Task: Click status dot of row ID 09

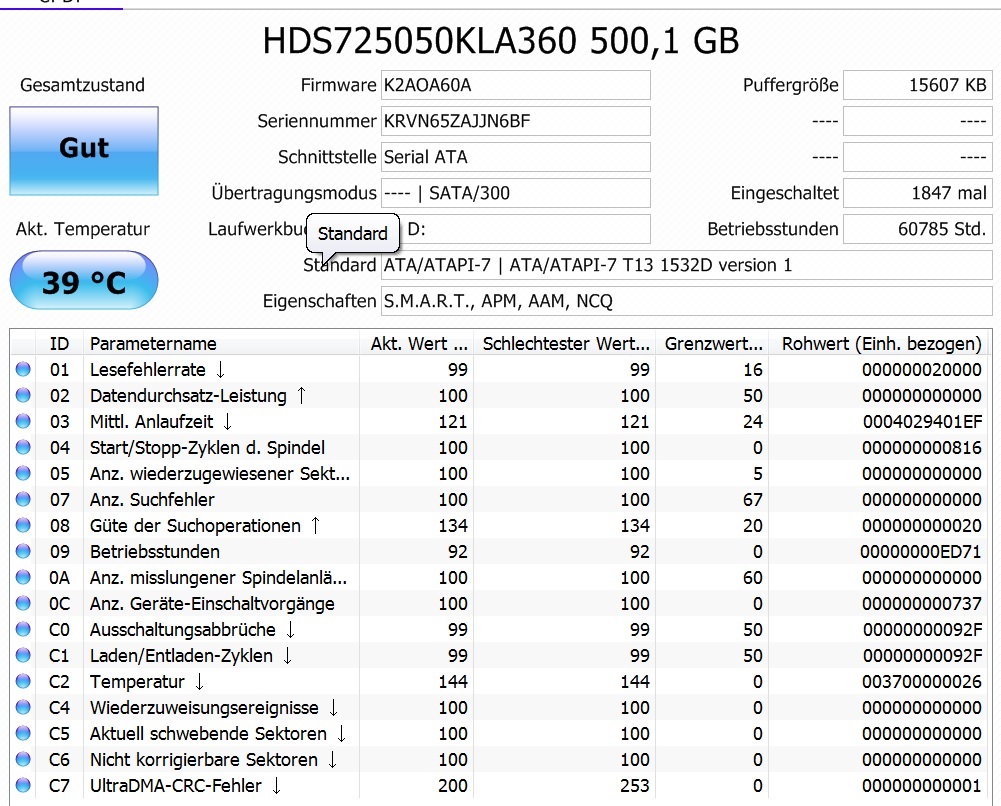Action: pyautogui.click(x=23, y=551)
